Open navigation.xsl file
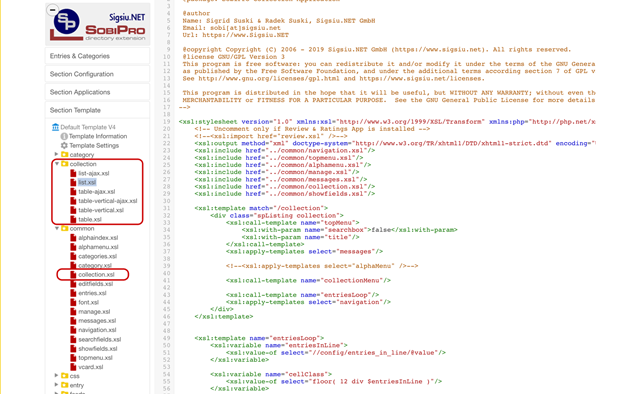The width and height of the screenshot is (636, 394). 97,330
